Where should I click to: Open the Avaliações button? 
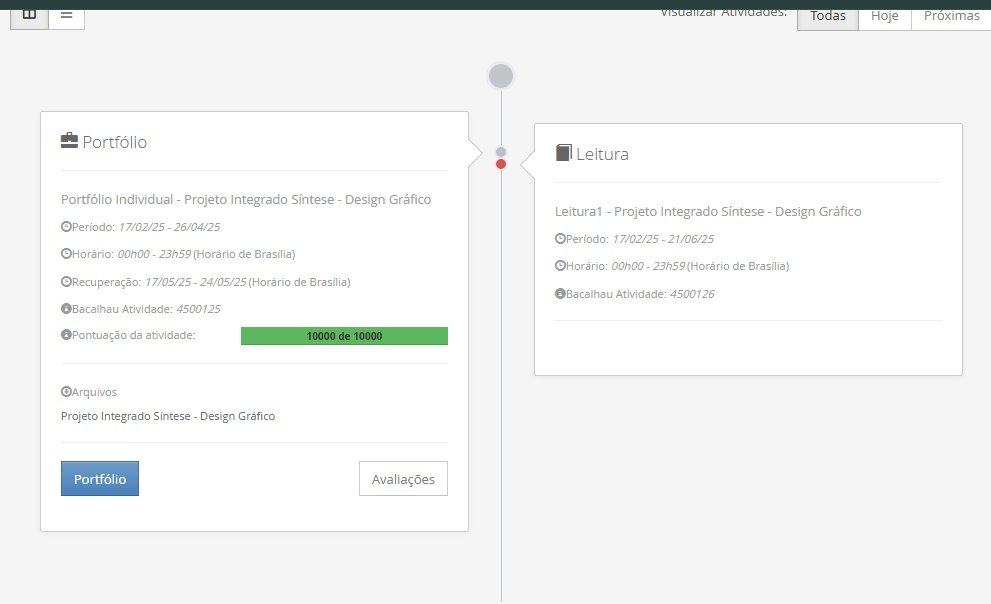click(403, 479)
